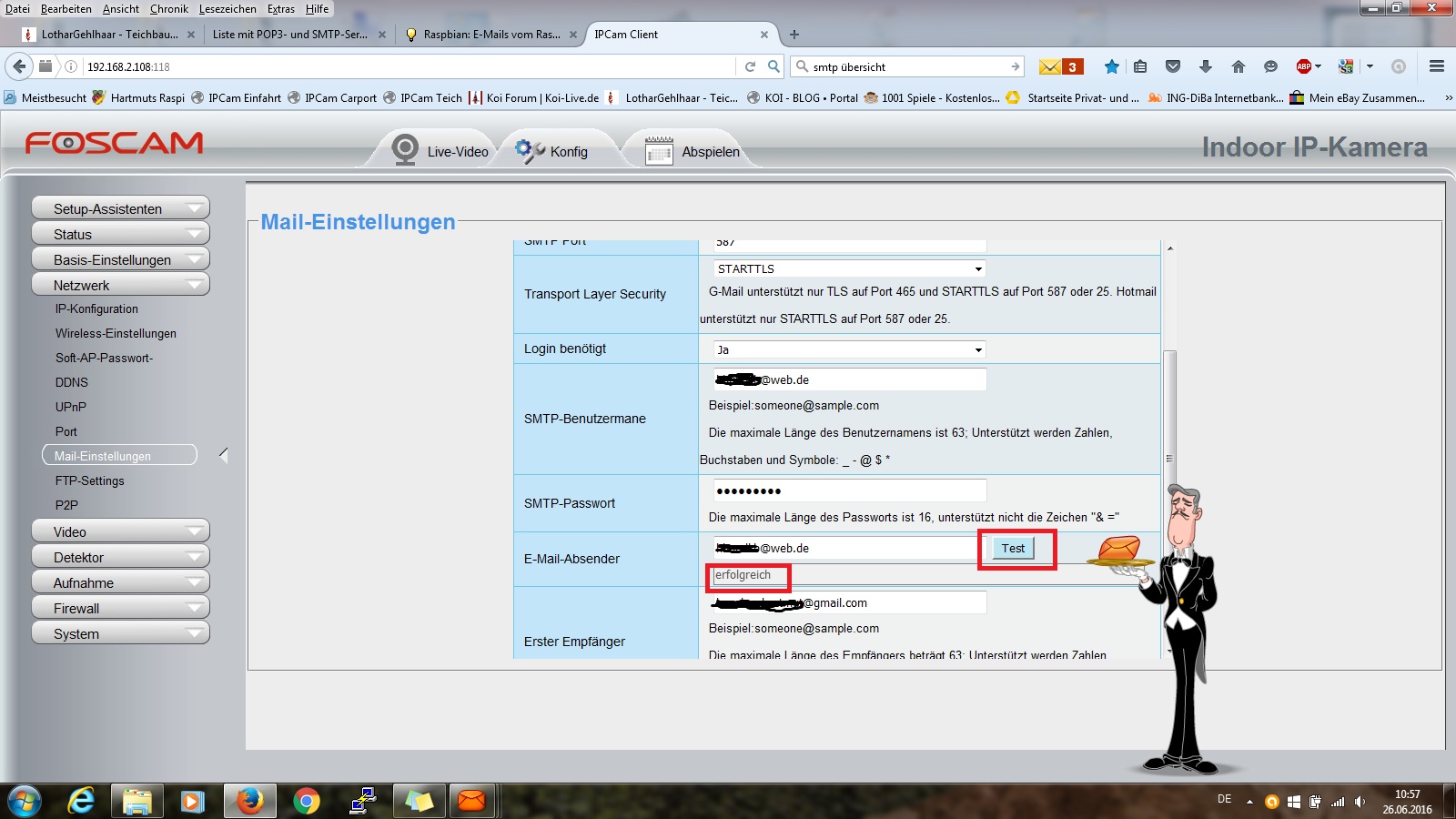This screenshot has width=1456, height=819.
Task: Expand the Aufnahme section
Action: point(120,582)
